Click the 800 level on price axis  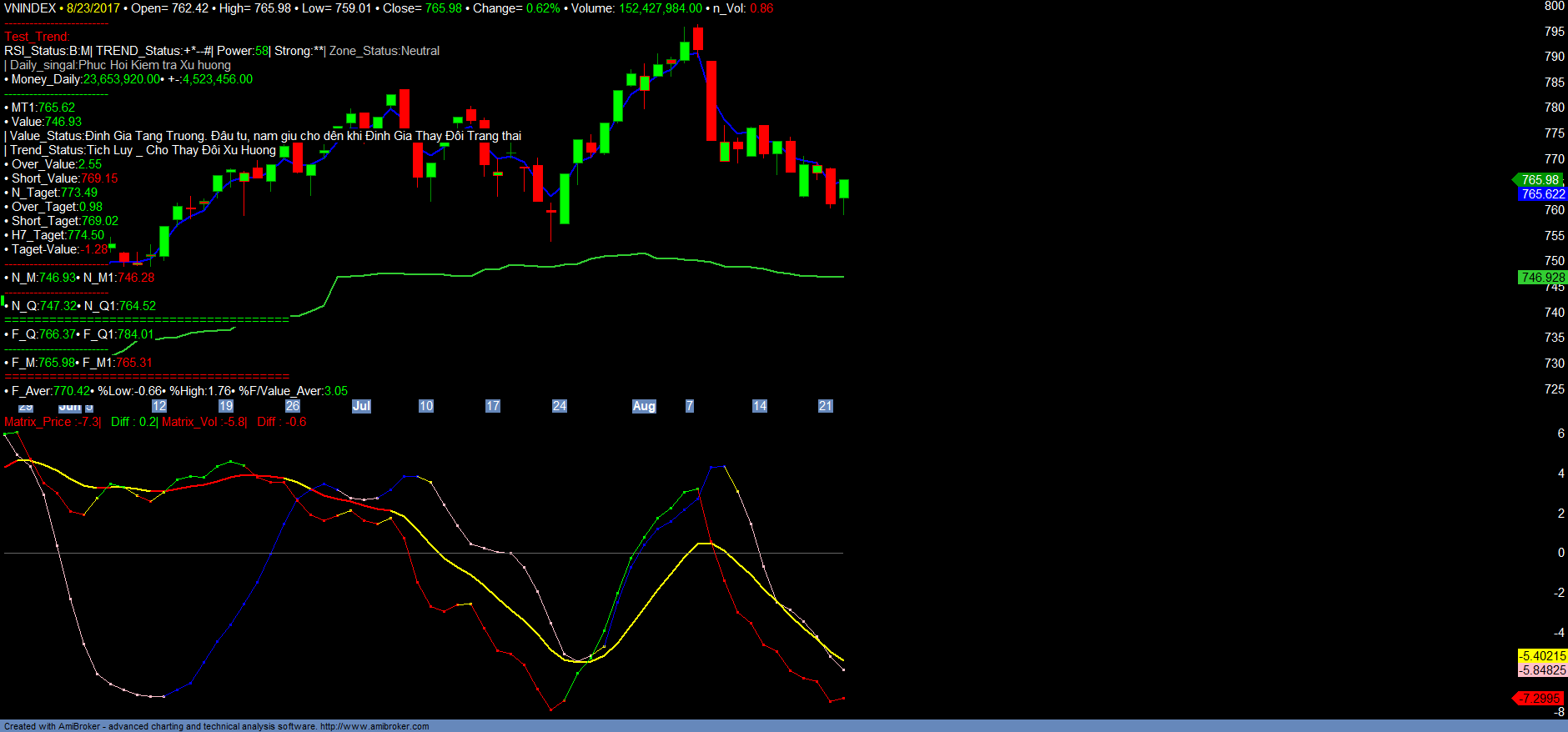tap(1554, 6)
